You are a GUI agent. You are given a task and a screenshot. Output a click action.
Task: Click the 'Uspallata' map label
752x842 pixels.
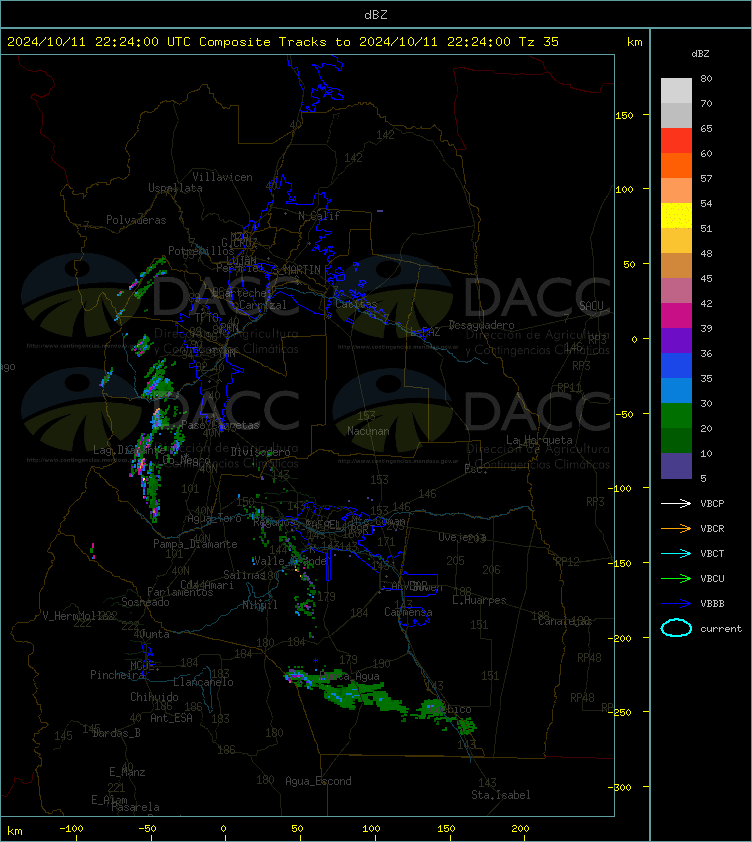[x=175, y=188]
